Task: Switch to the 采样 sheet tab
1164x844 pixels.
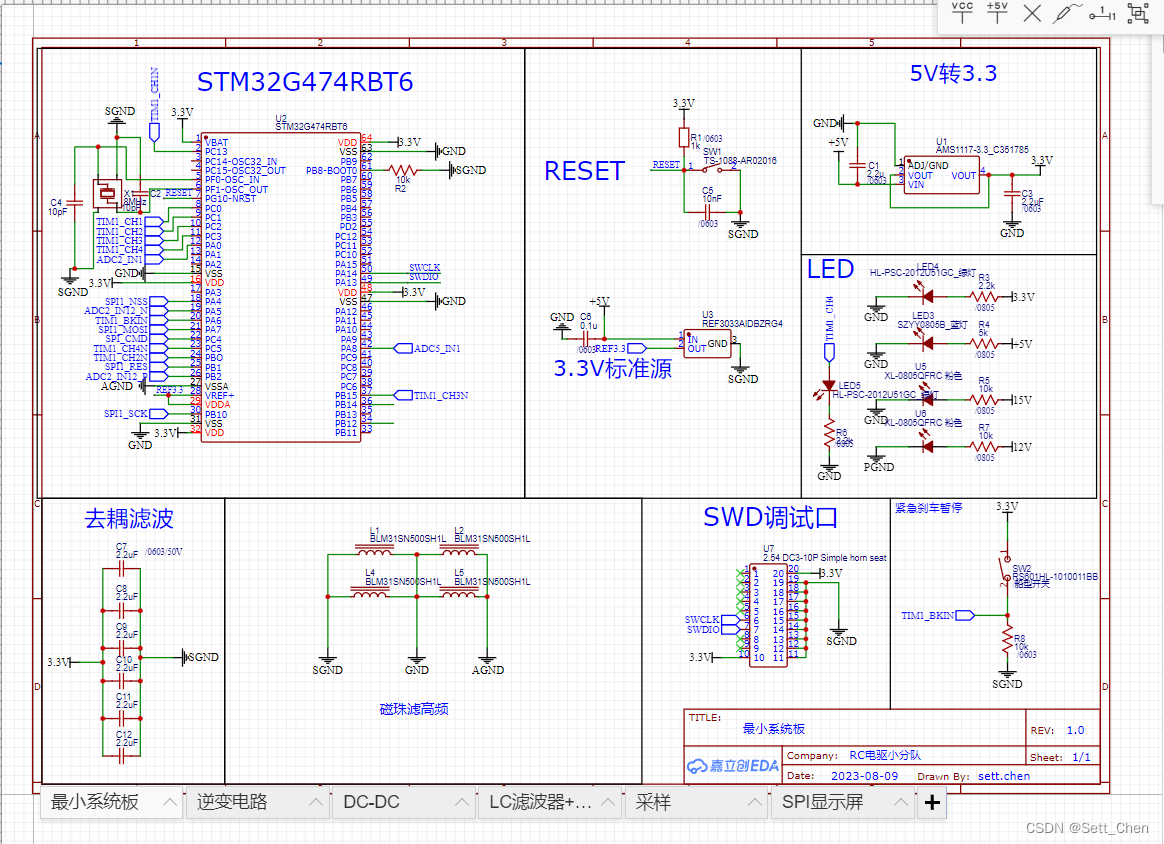Action: (x=653, y=802)
